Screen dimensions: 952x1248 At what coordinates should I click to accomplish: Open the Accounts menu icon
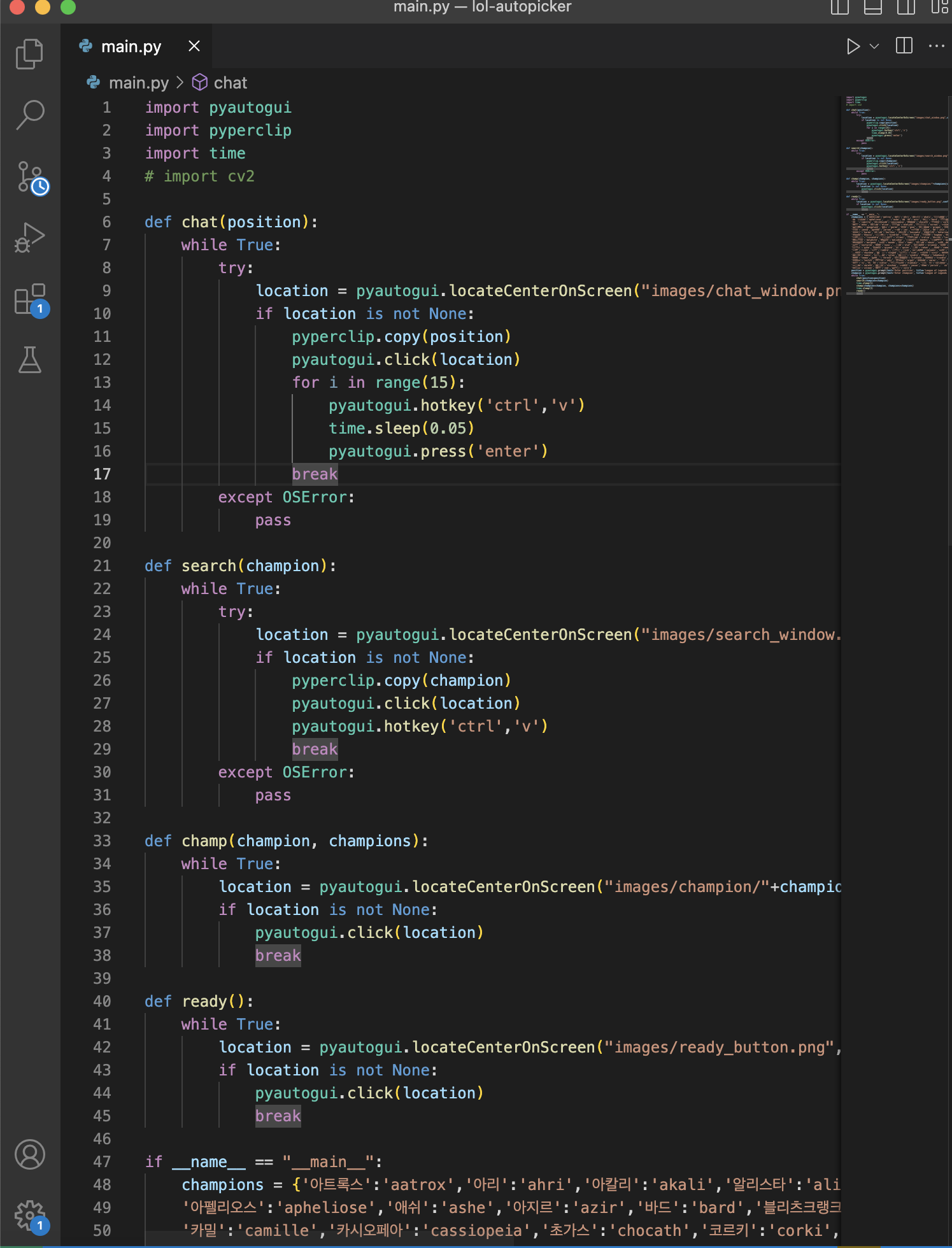(29, 1154)
